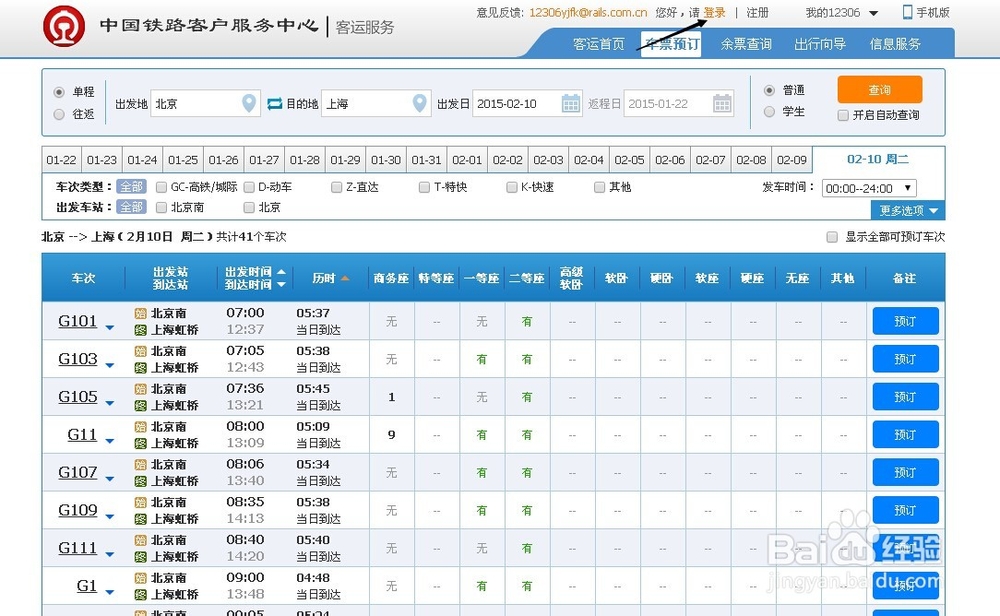Open the 信息服务 navigation tab
Screen dimensions: 1000x616
(x=895, y=44)
